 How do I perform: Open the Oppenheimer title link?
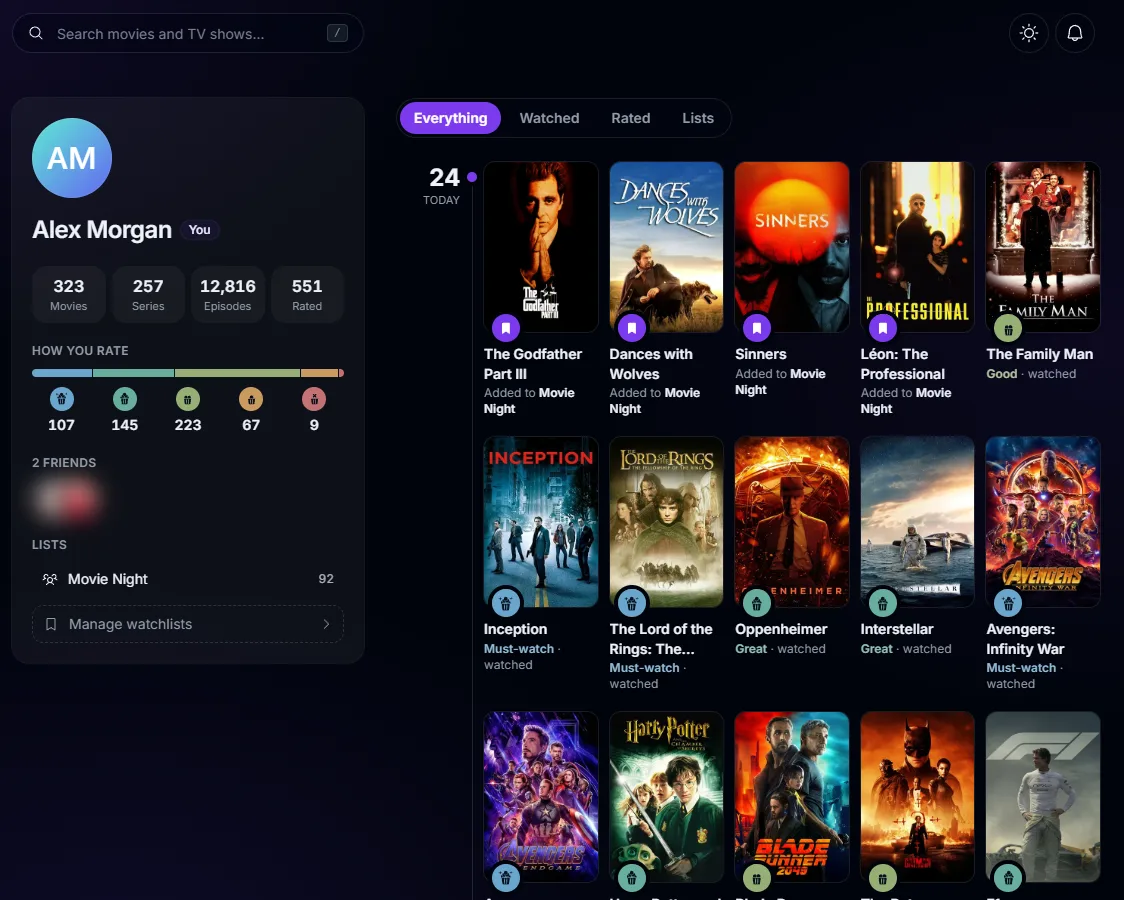781,629
